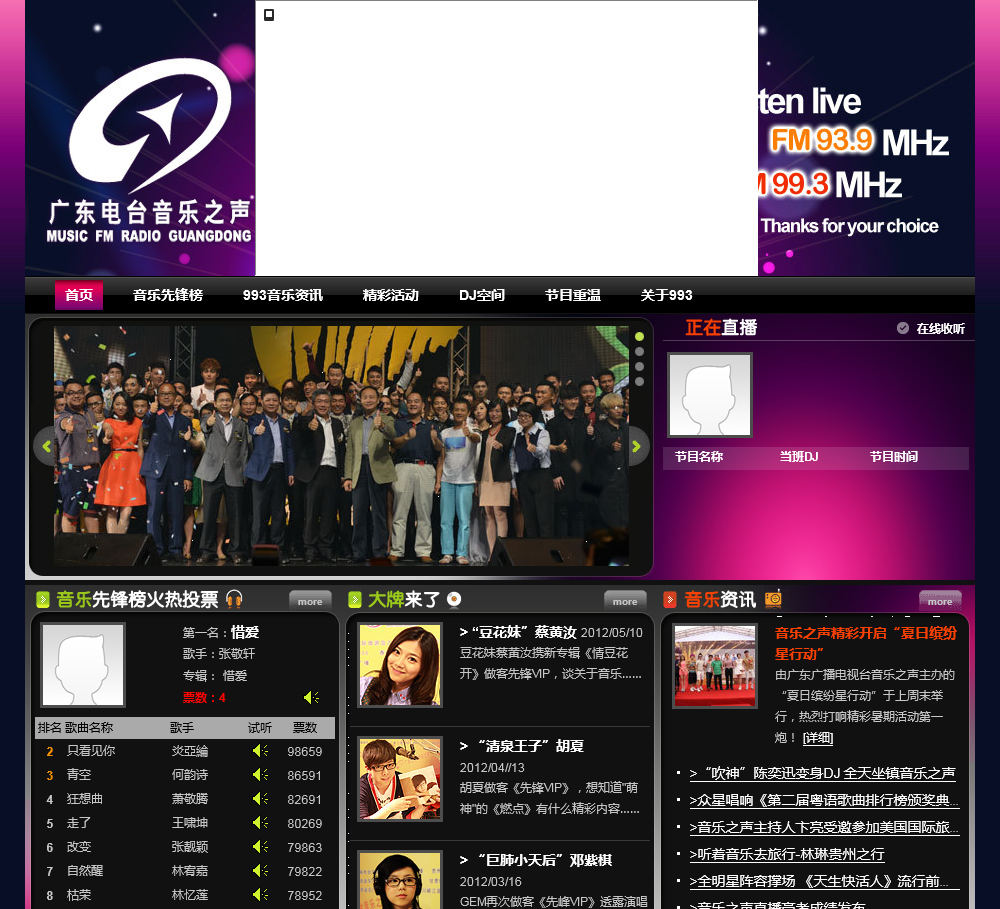
Task: Open the 首页 home tab
Action: (79, 295)
